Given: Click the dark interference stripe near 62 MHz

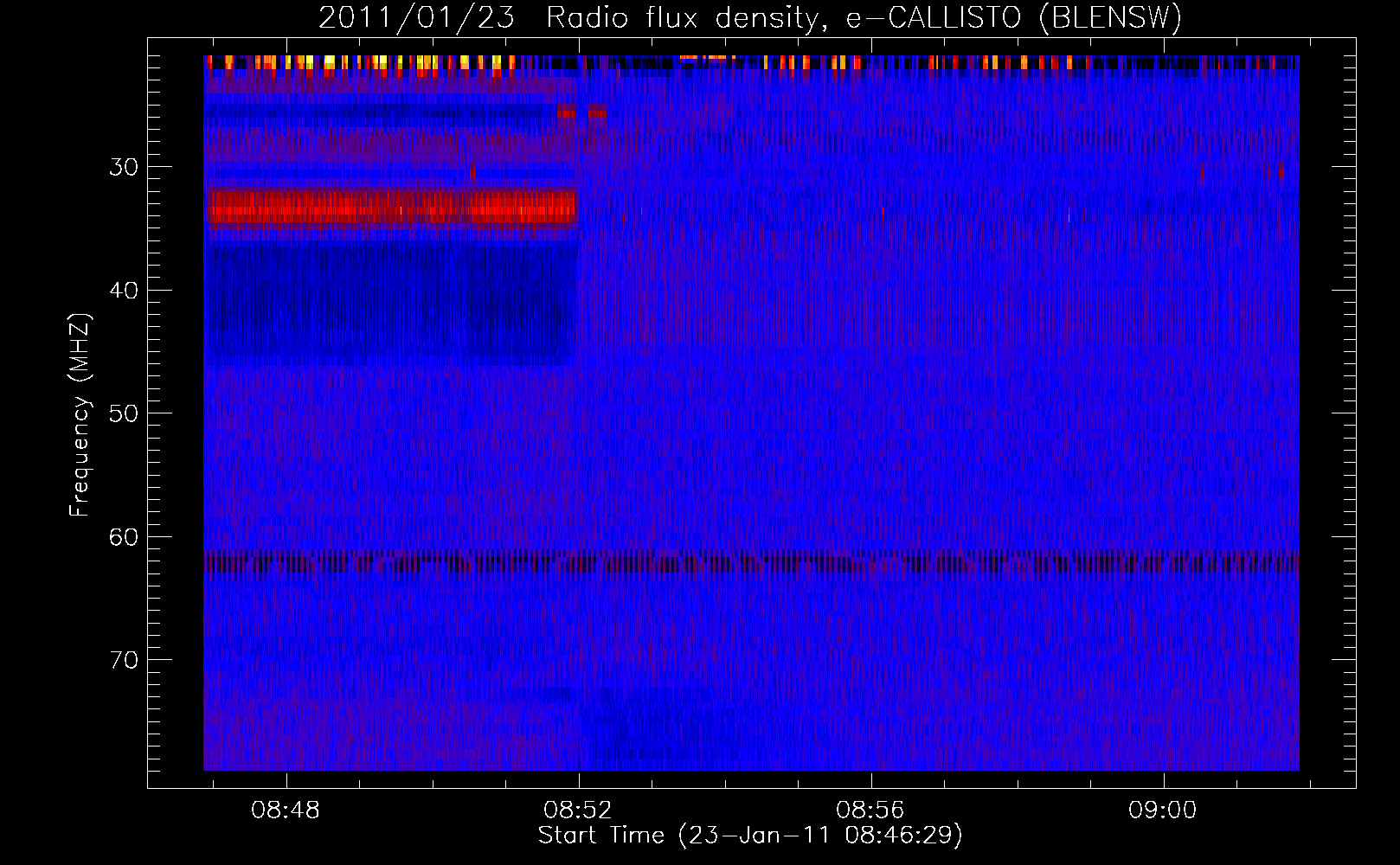Looking at the screenshot, I should [x=751, y=561].
